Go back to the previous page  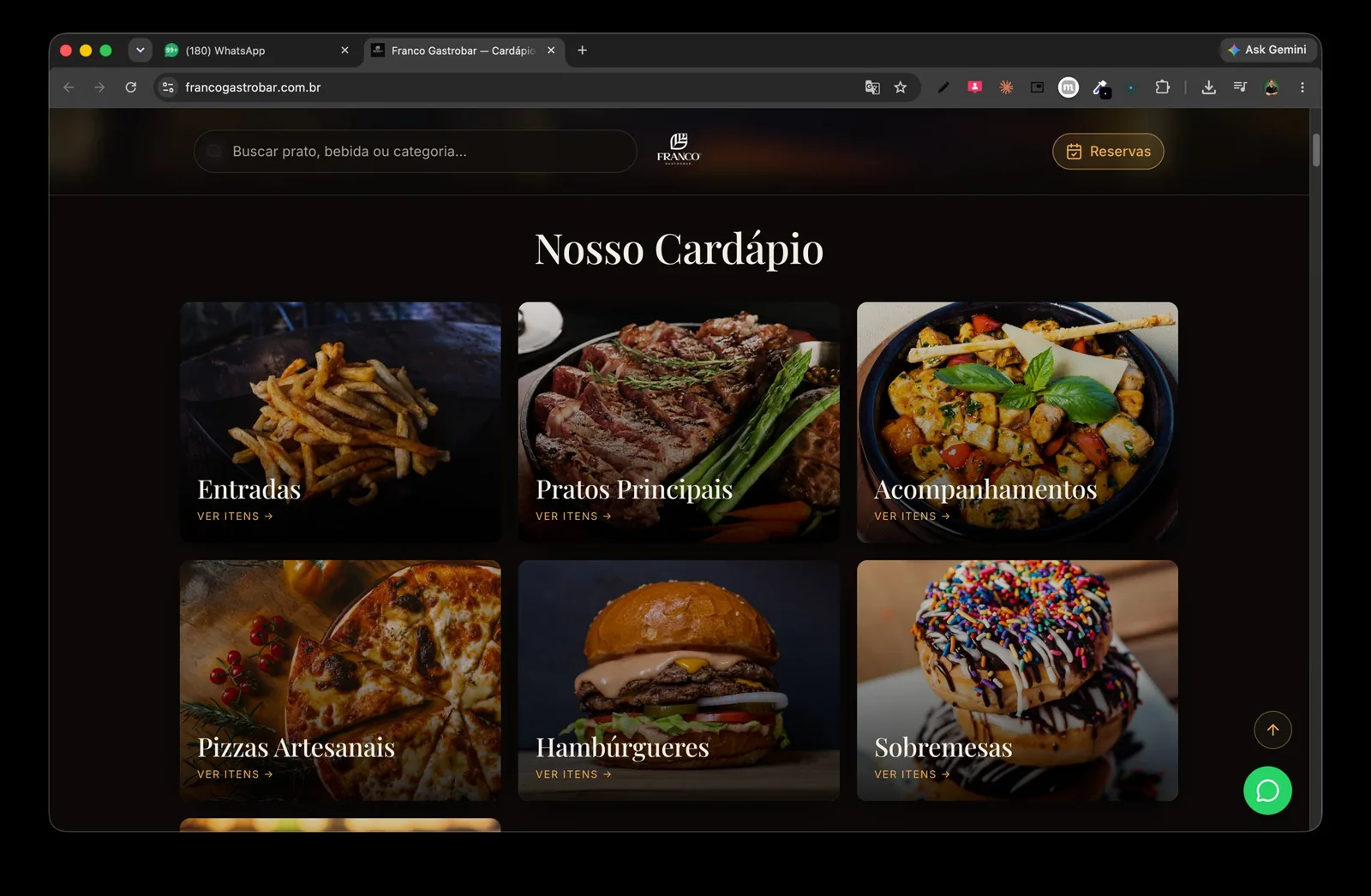69,87
